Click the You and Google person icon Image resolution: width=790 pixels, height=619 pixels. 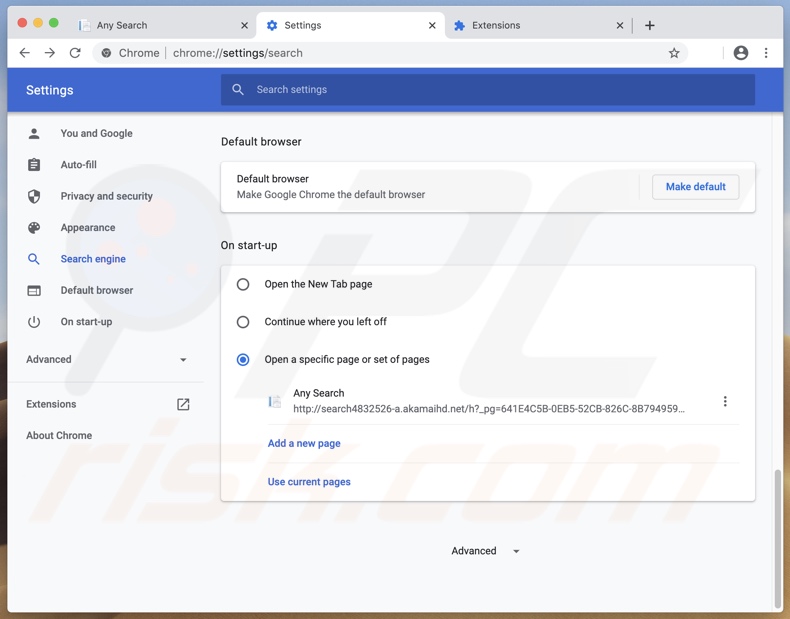click(x=34, y=133)
